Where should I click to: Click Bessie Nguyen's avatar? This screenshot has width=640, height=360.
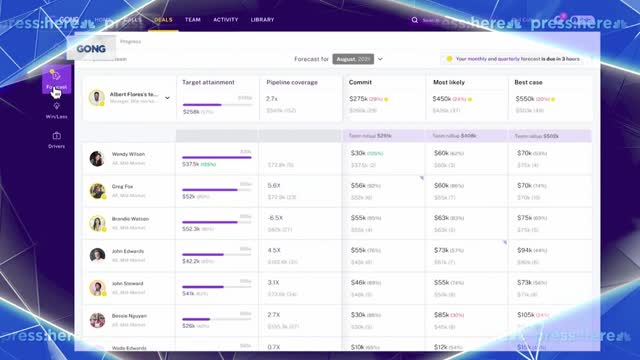tap(97, 320)
